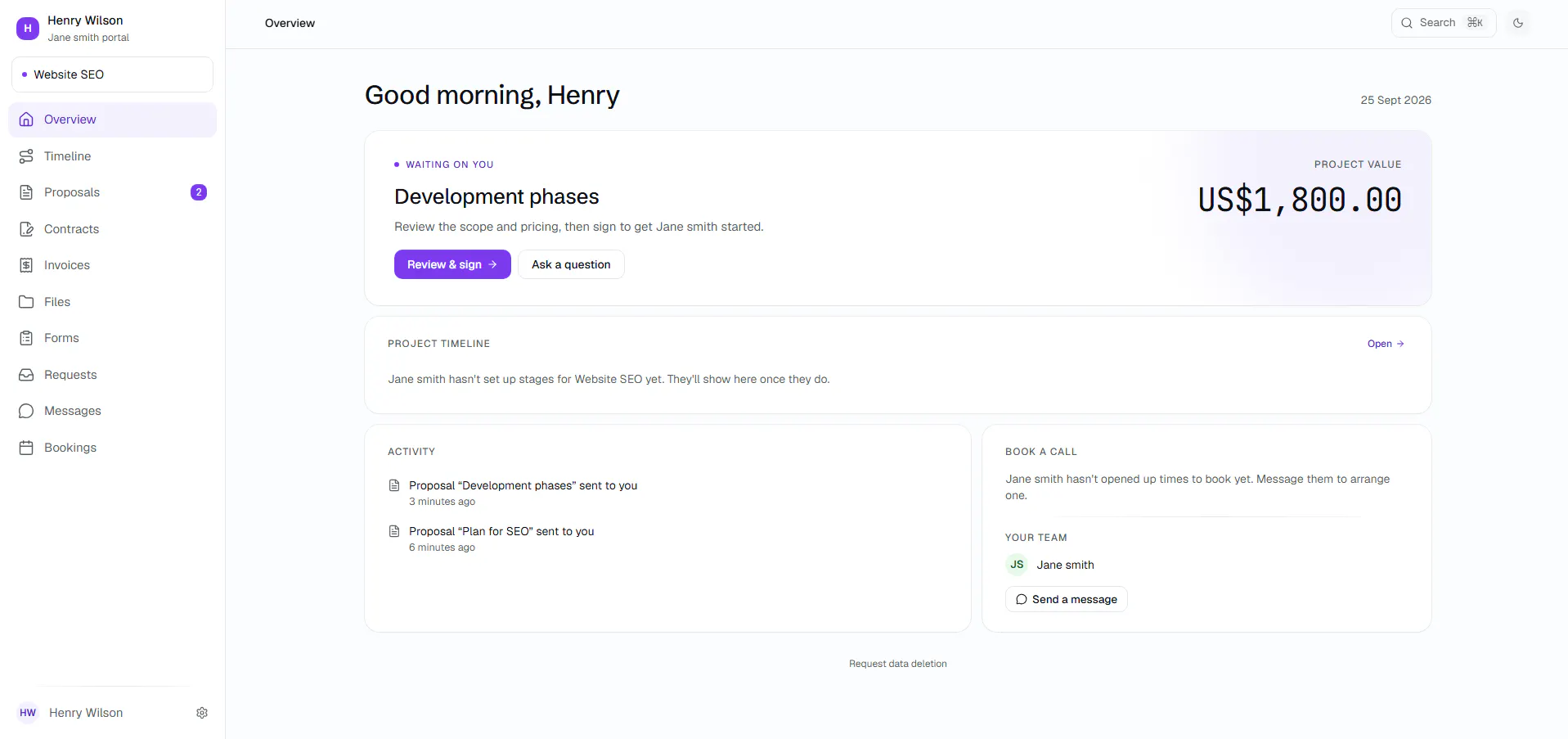Click the document icon beside Plan for SEO activity

point(394,531)
